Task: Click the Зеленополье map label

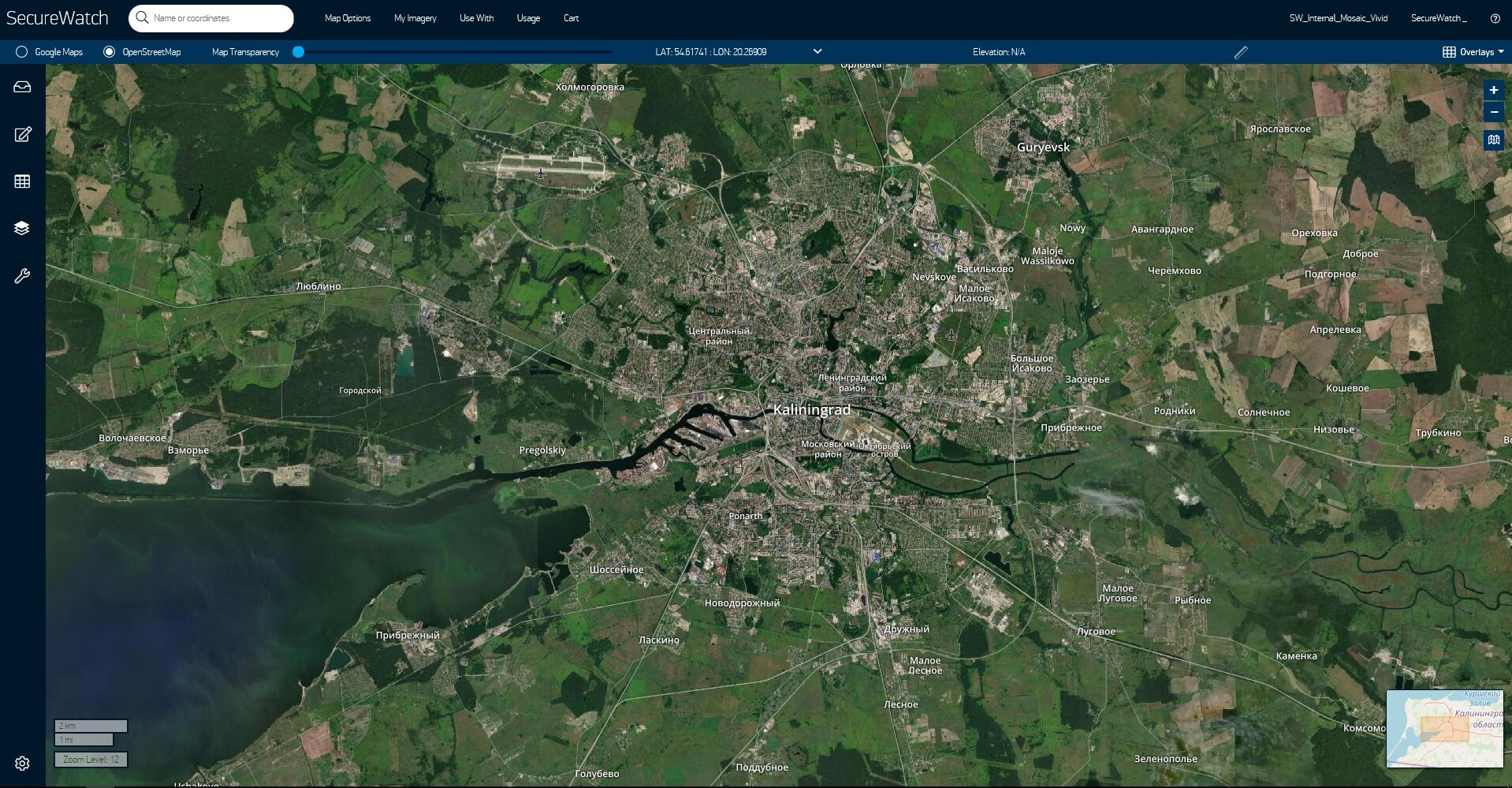Action: coord(1166,759)
